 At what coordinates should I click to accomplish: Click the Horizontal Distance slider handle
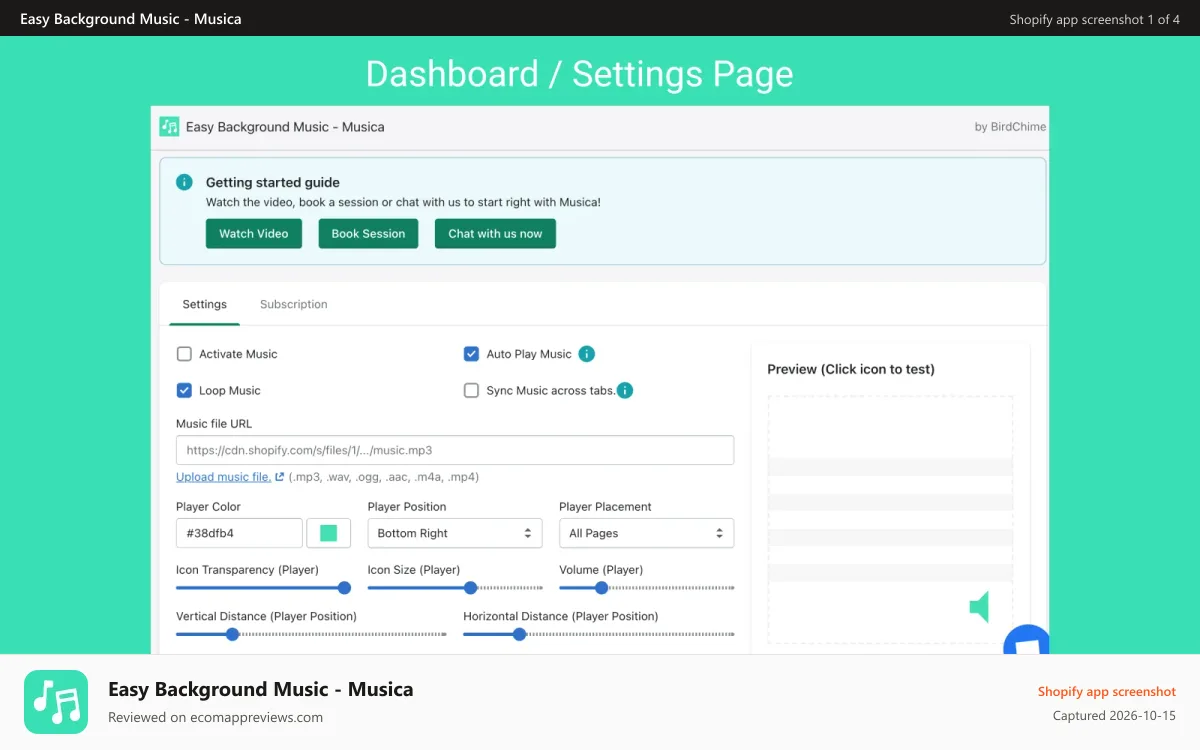(519, 634)
